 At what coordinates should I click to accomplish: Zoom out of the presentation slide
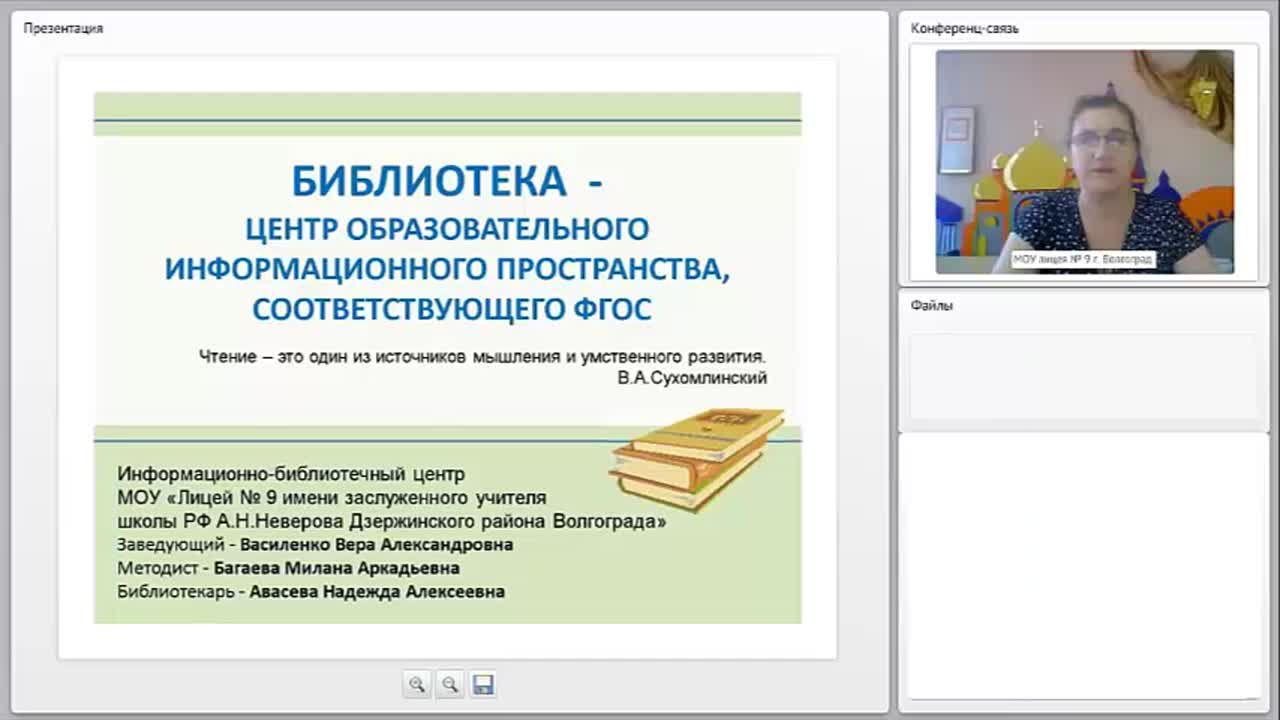click(x=450, y=684)
